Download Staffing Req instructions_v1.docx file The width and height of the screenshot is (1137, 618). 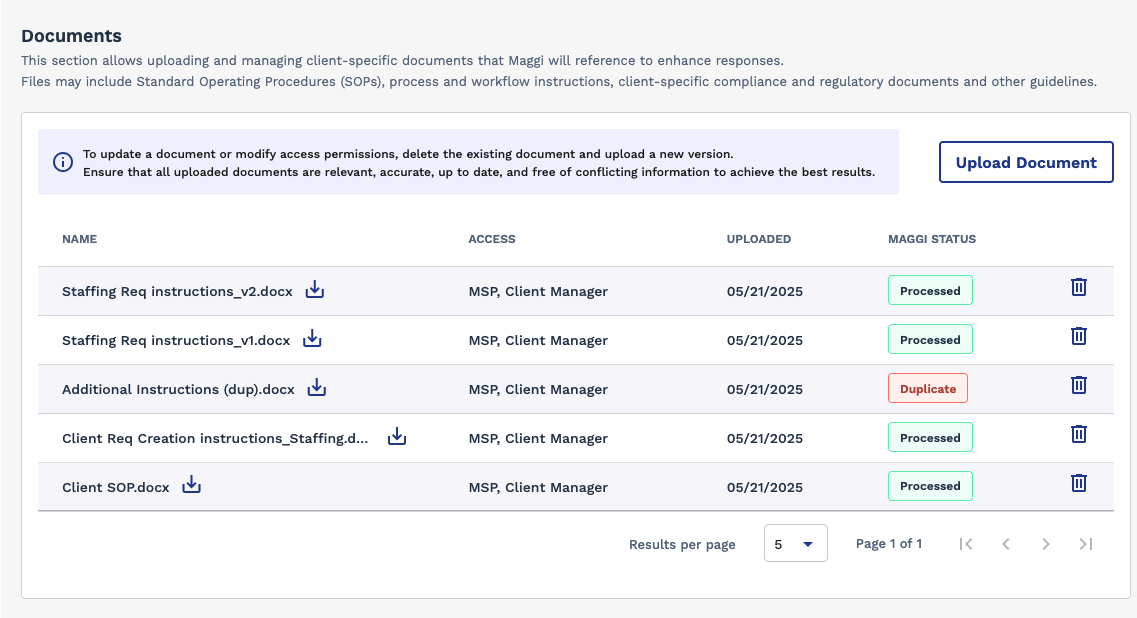[x=312, y=339]
